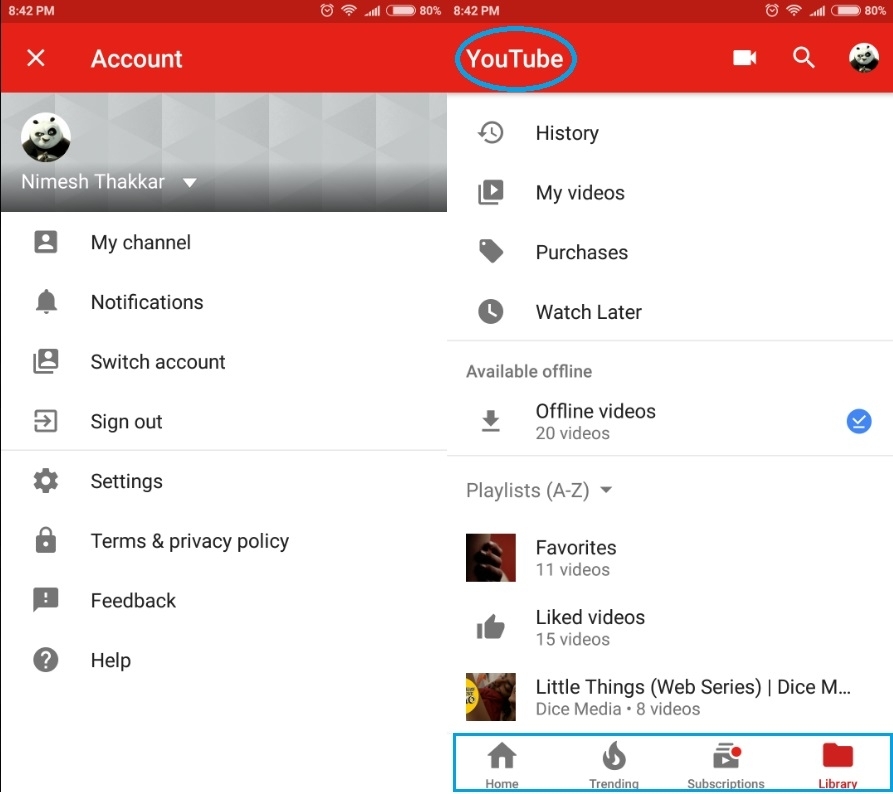Open History list item
Image resolution: width=893 pixels, height=794 pixels.
(x=670, y=133)
